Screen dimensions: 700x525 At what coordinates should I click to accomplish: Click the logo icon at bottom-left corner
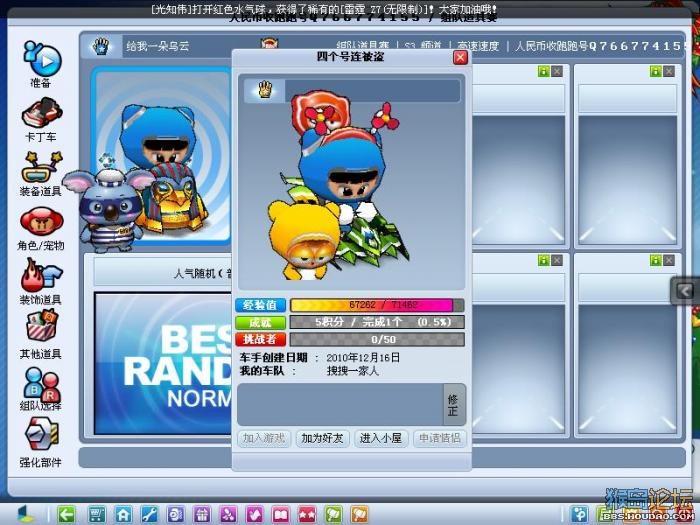point(27,514)
